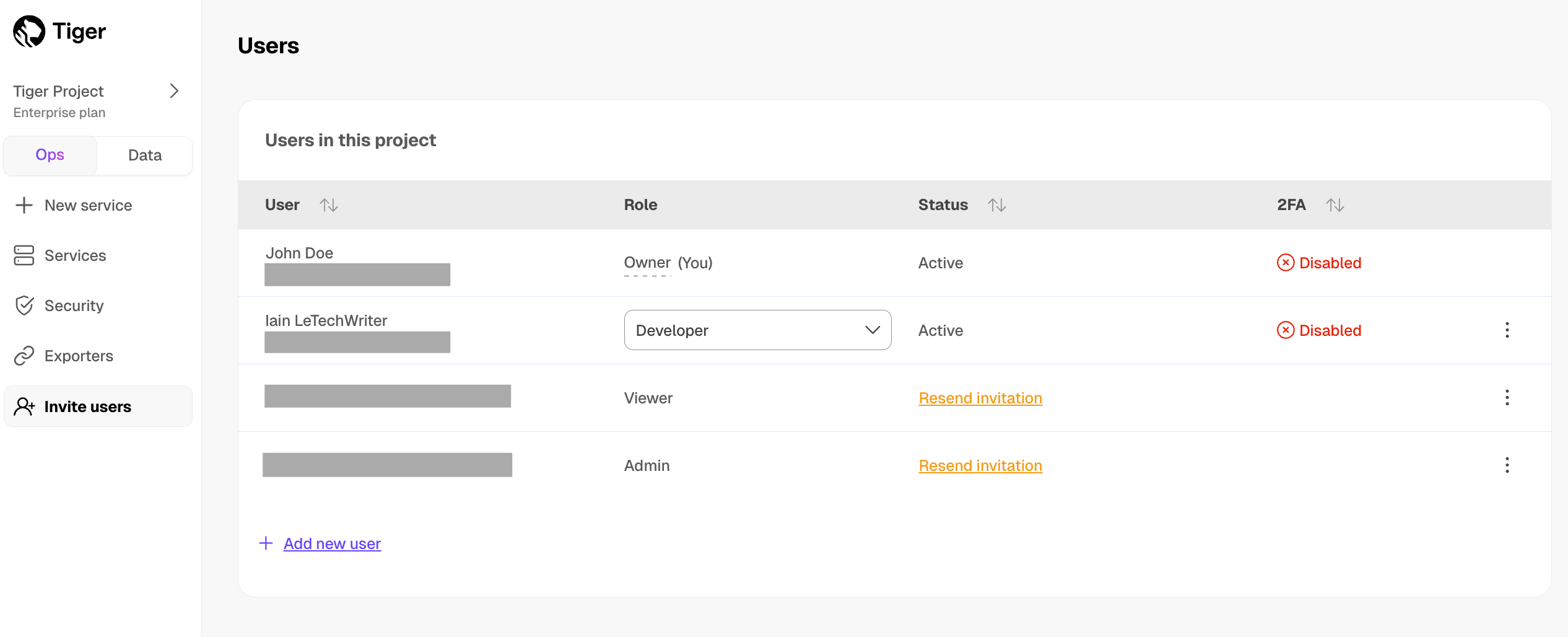The height and width of the screenshot is (637, 1568).
Task: Open actions menu for Iain LeTechWriter
Action: (1507, 330)
